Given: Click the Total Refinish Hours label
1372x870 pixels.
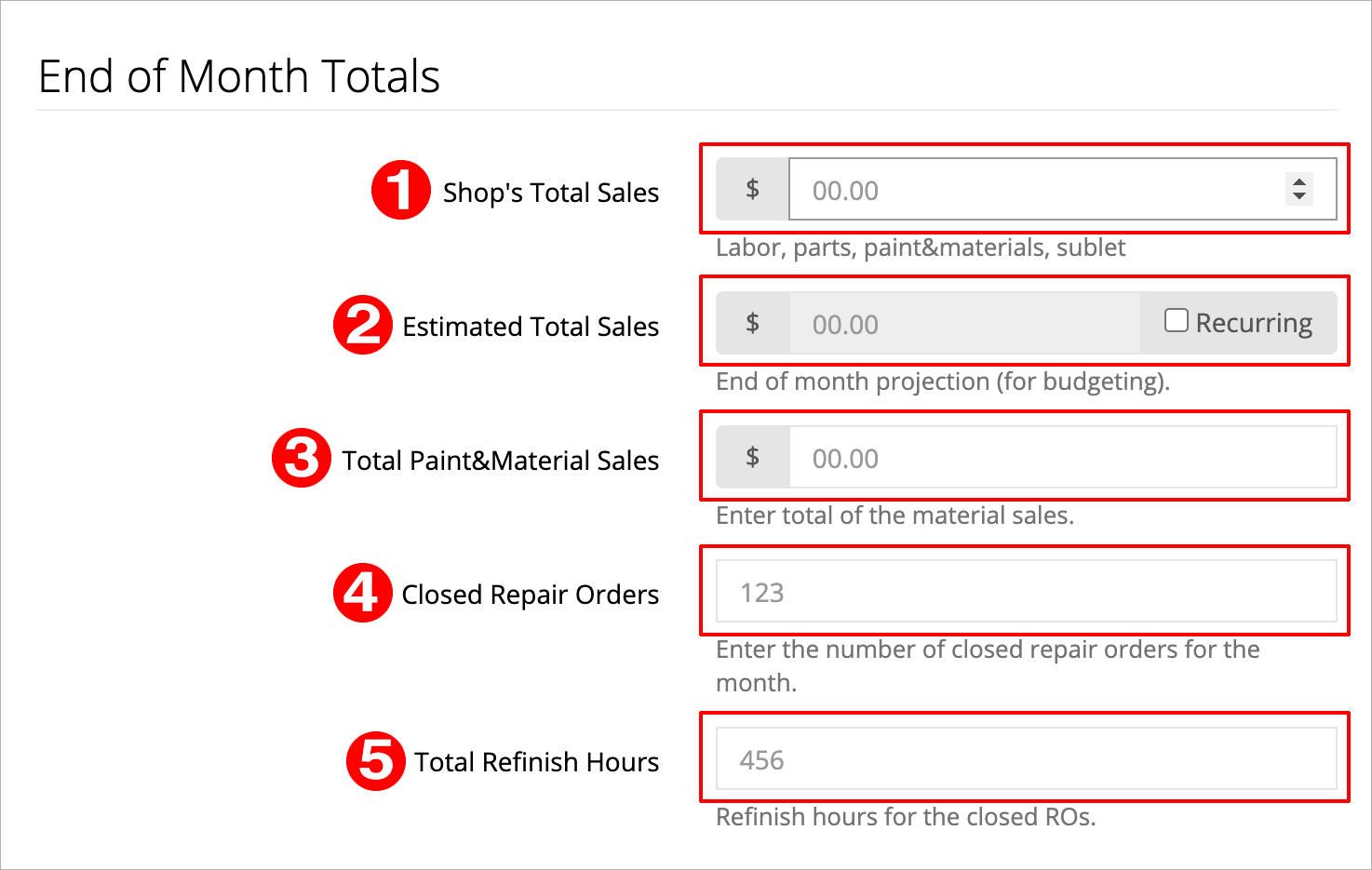Looking at the screenshot, I should pos(536,761).
